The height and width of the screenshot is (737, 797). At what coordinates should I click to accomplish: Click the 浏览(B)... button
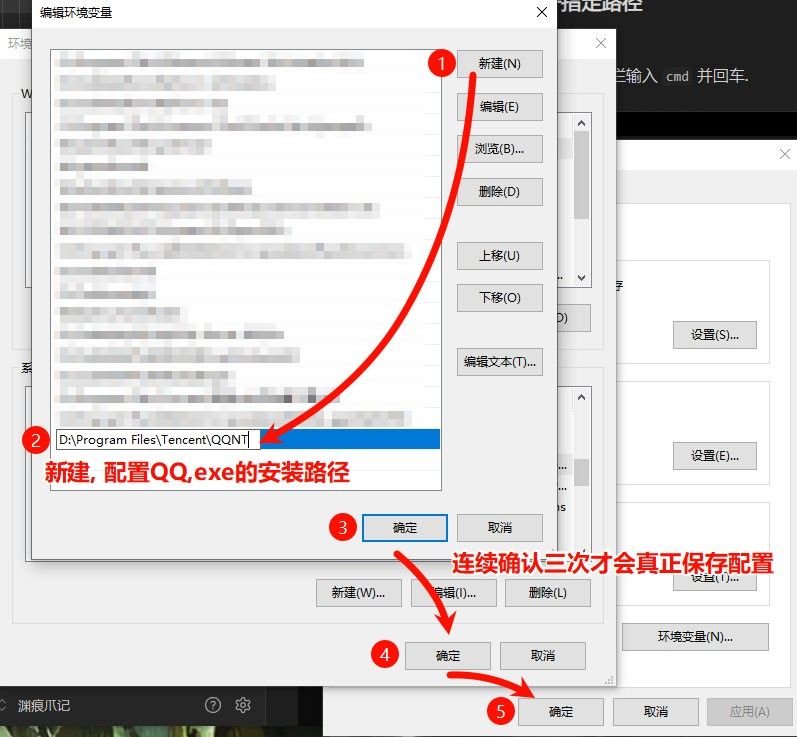point(500,149)
